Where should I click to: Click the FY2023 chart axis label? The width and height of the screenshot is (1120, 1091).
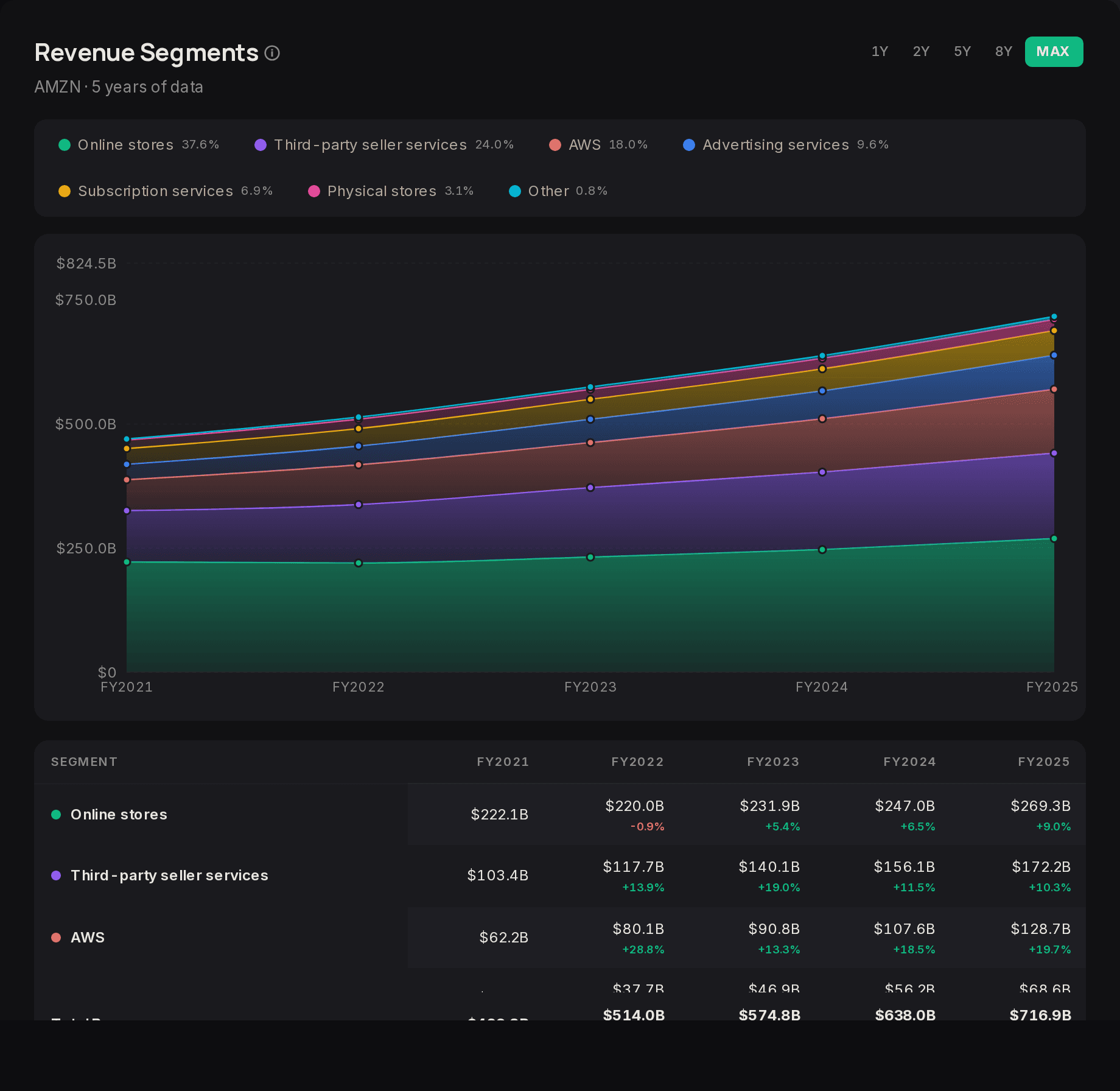(x=590, y=687)
